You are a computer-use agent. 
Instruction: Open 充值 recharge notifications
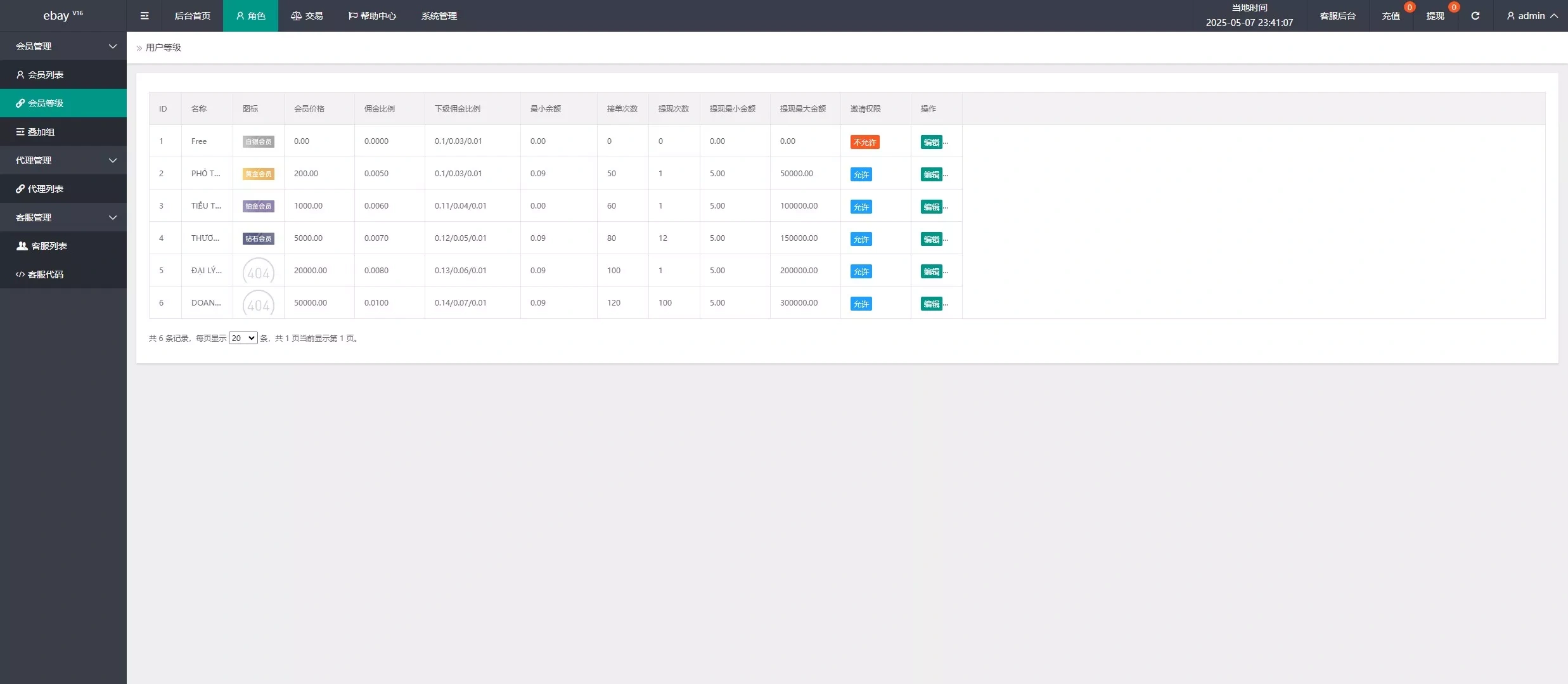click(x=1391, y=16)
